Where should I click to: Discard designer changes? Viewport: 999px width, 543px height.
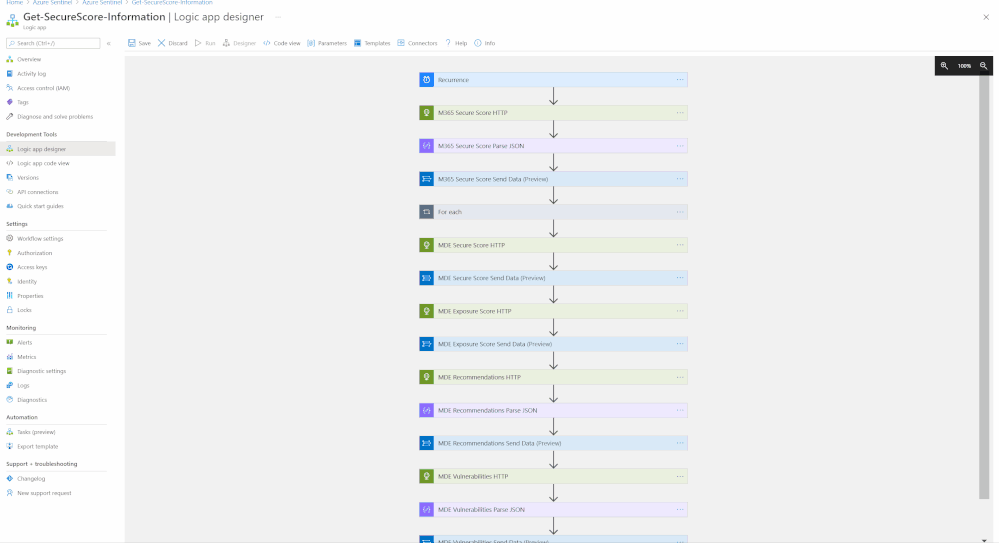click(x=173, y=43)
